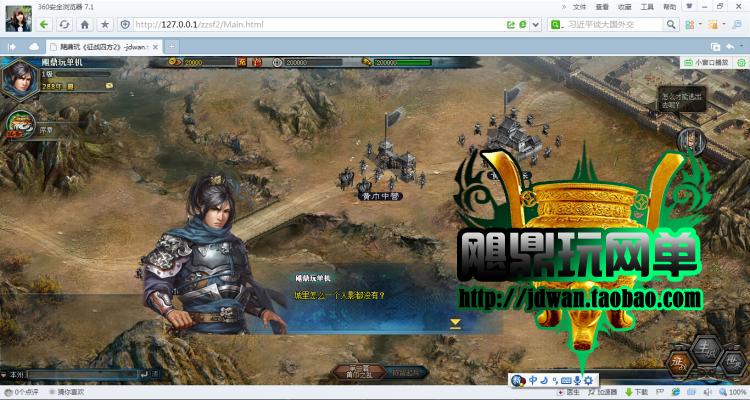Click the browser back button
This screenshot has height=400, width=750.
point(45,23)
